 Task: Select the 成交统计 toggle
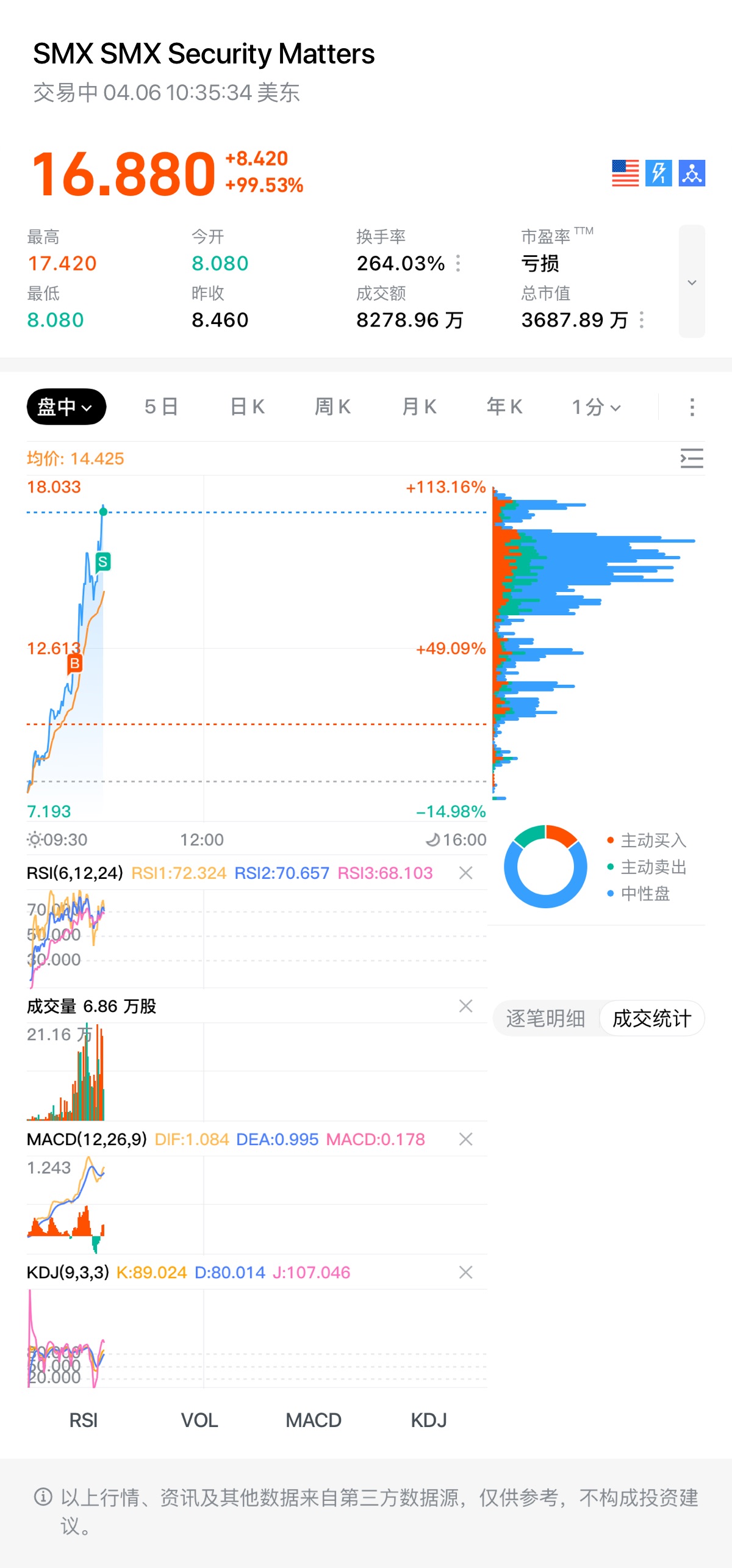click(651, 1018)
